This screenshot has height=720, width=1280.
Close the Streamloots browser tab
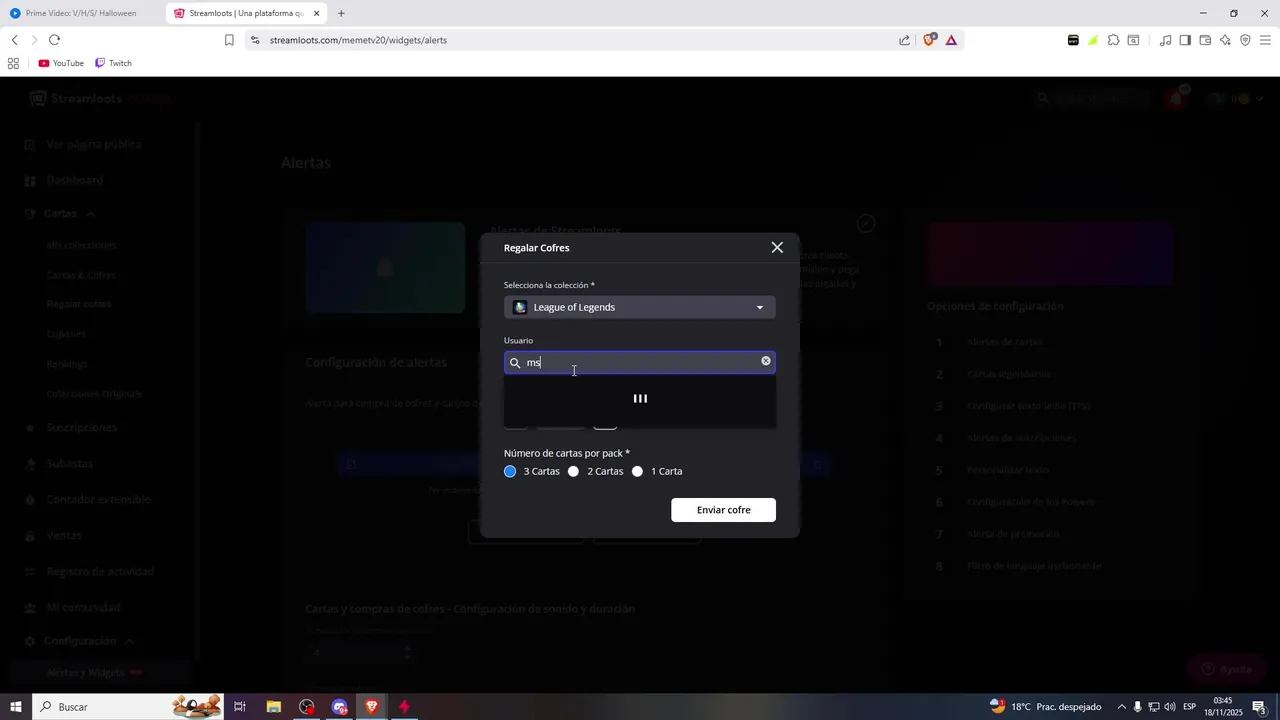pyautogui.click(x=317, y=13)
